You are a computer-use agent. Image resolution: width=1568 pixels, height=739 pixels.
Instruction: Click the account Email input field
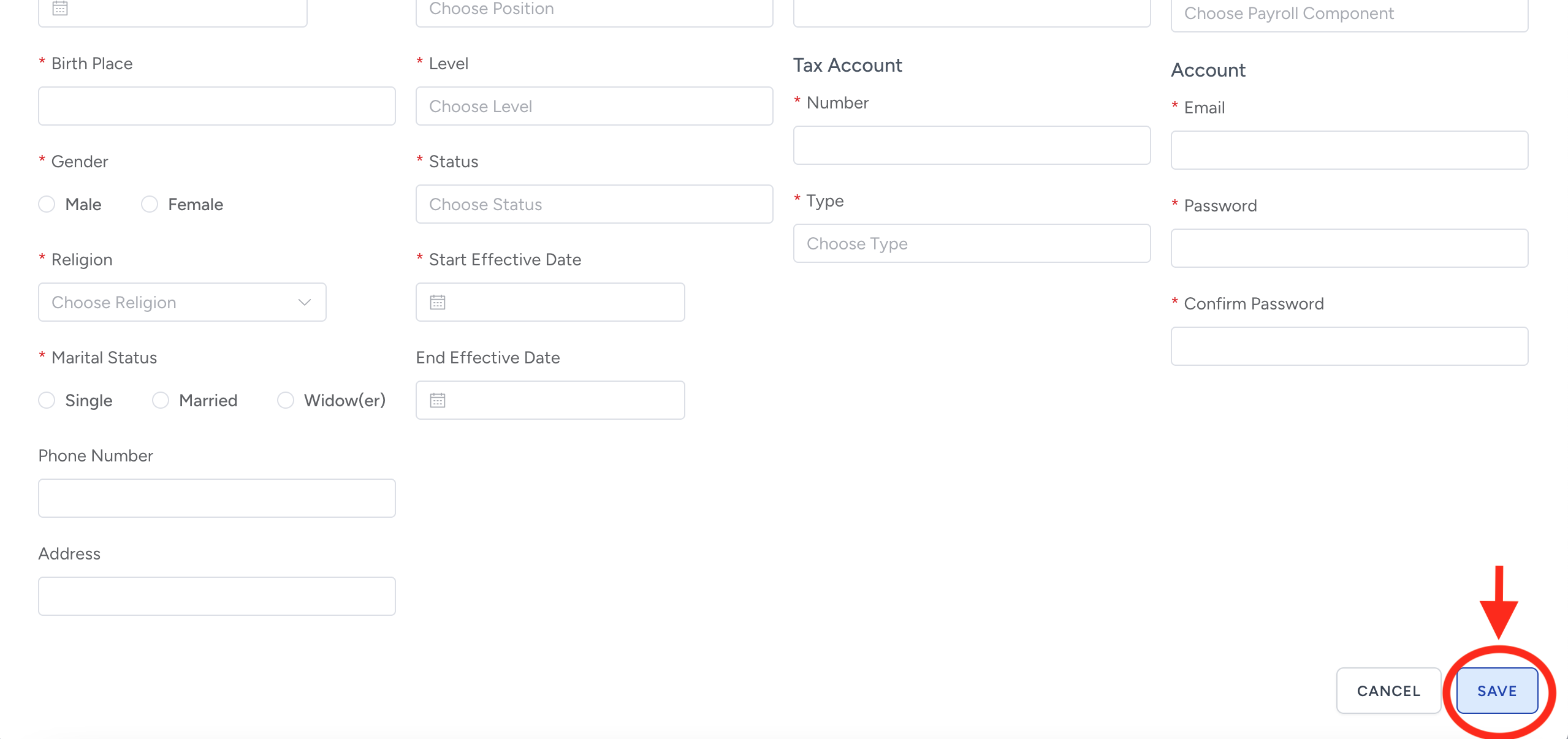(x=1349, y=150)
